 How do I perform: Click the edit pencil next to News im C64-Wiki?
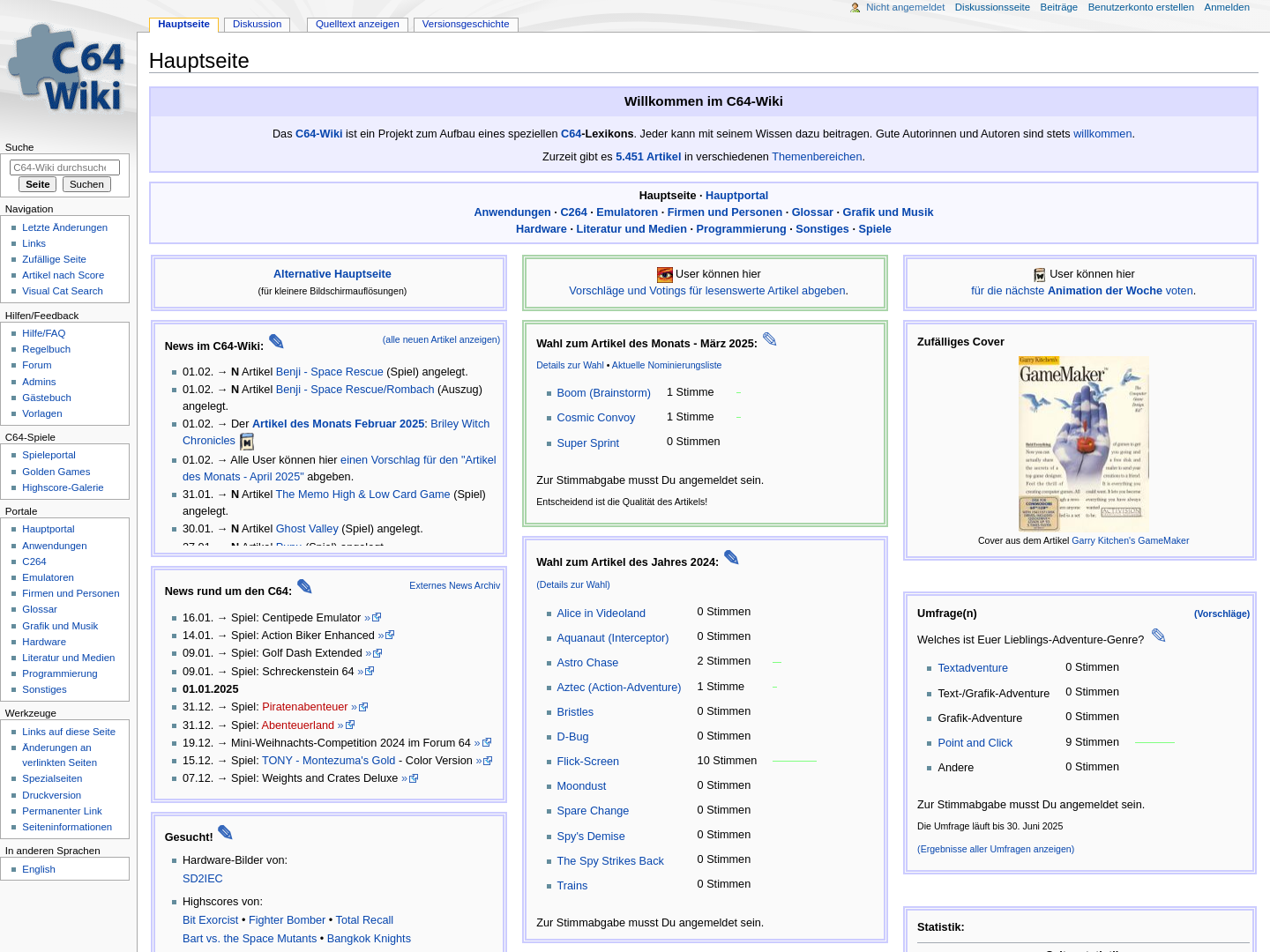(x=276, y=342)
